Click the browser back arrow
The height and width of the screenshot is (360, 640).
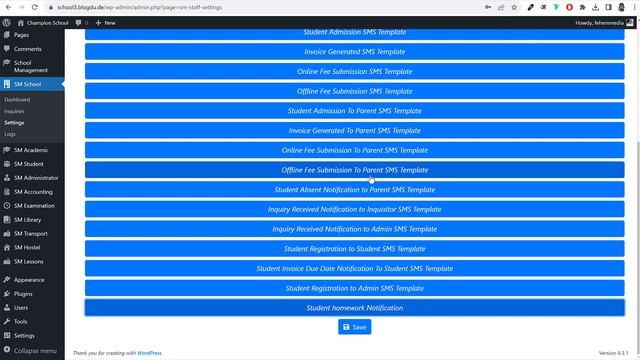click(9, 7)
